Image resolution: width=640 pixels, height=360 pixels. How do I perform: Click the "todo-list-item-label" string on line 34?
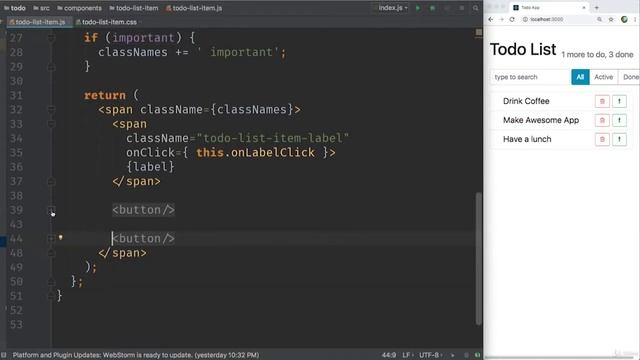tap(273, 138)
